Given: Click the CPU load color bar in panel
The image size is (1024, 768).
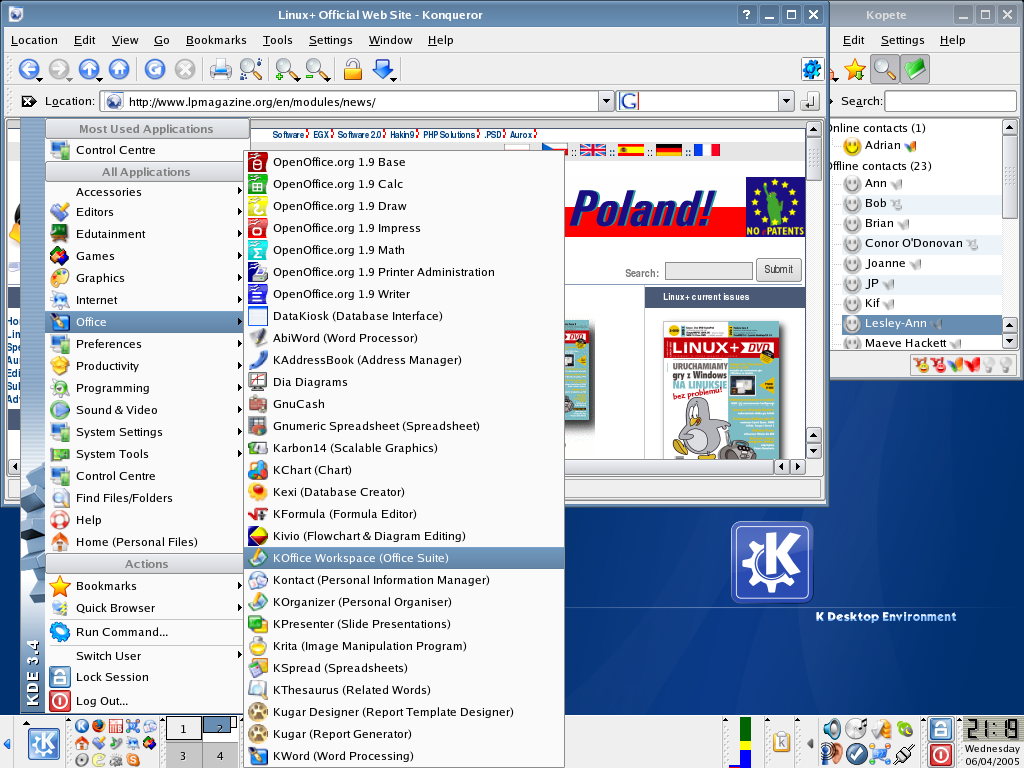Looking at the screenshot, I should point(744,742).
